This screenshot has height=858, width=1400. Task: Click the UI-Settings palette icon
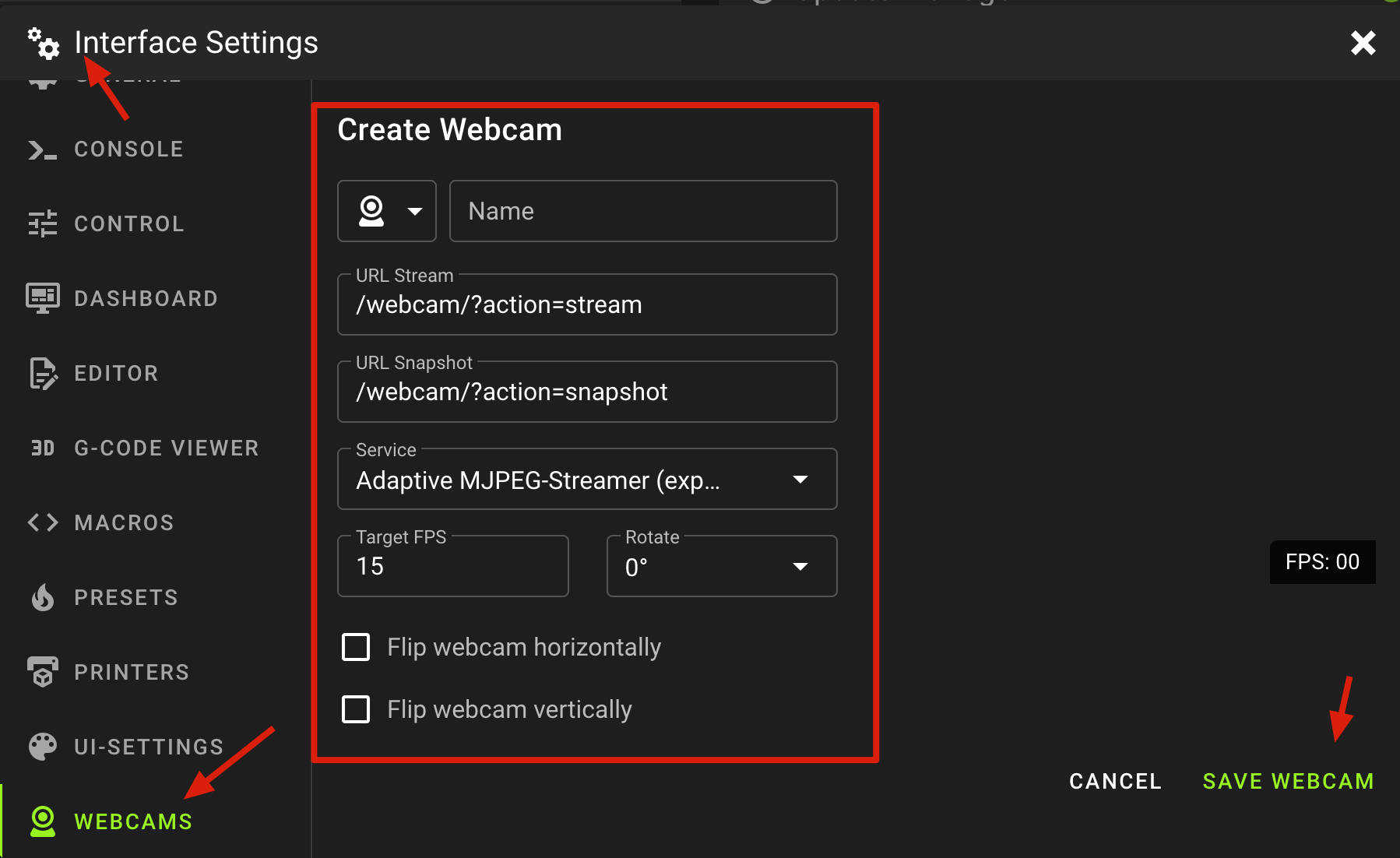(42, 747)
